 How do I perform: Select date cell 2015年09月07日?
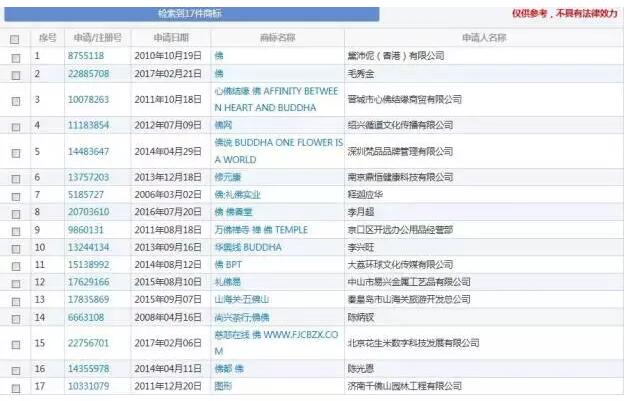pos(168,300)
